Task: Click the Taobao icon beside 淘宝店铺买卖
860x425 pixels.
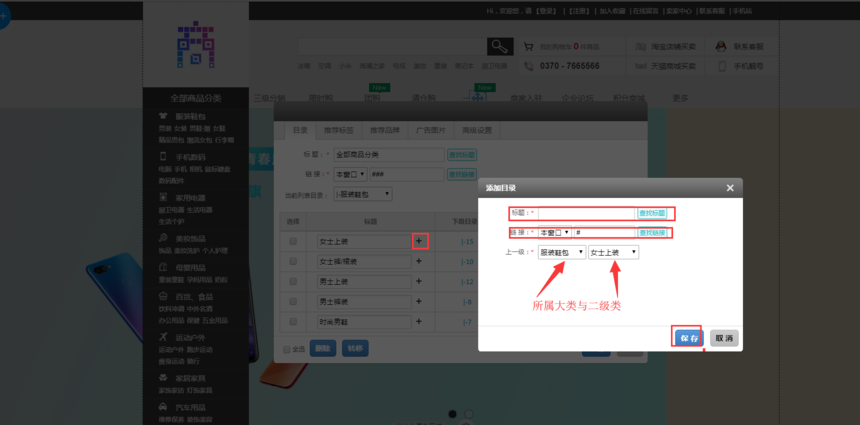Action: (640, 47)
